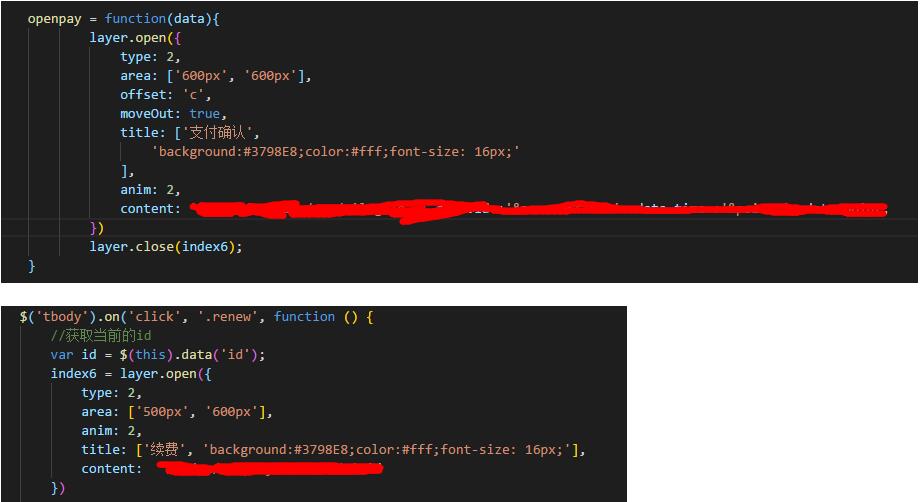Click the '续费' title string
920x502 pixels.
(x=164, y=450)
